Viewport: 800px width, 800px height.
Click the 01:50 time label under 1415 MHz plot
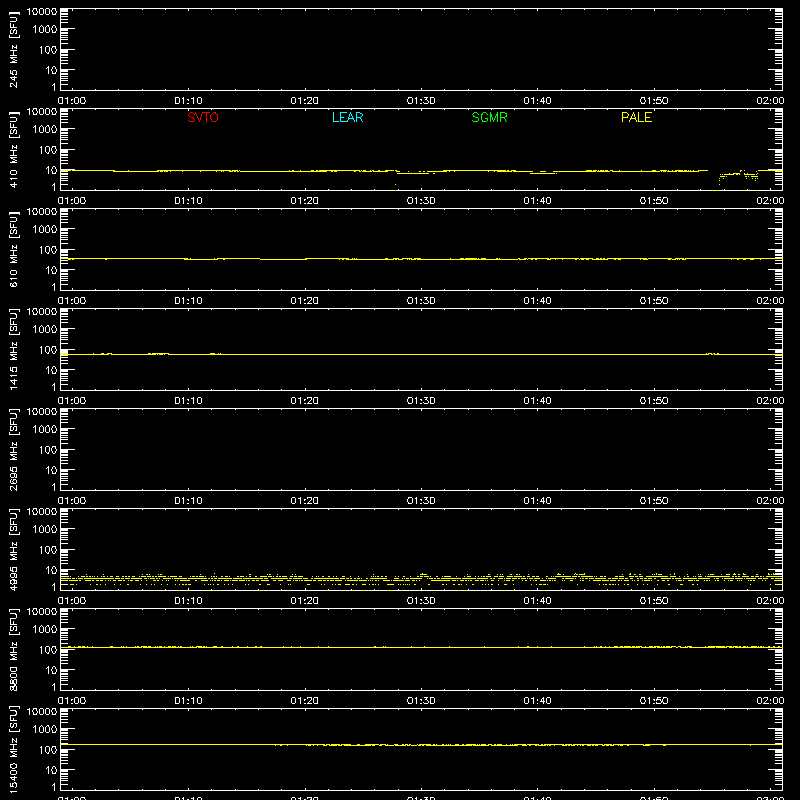coord(654,401)
